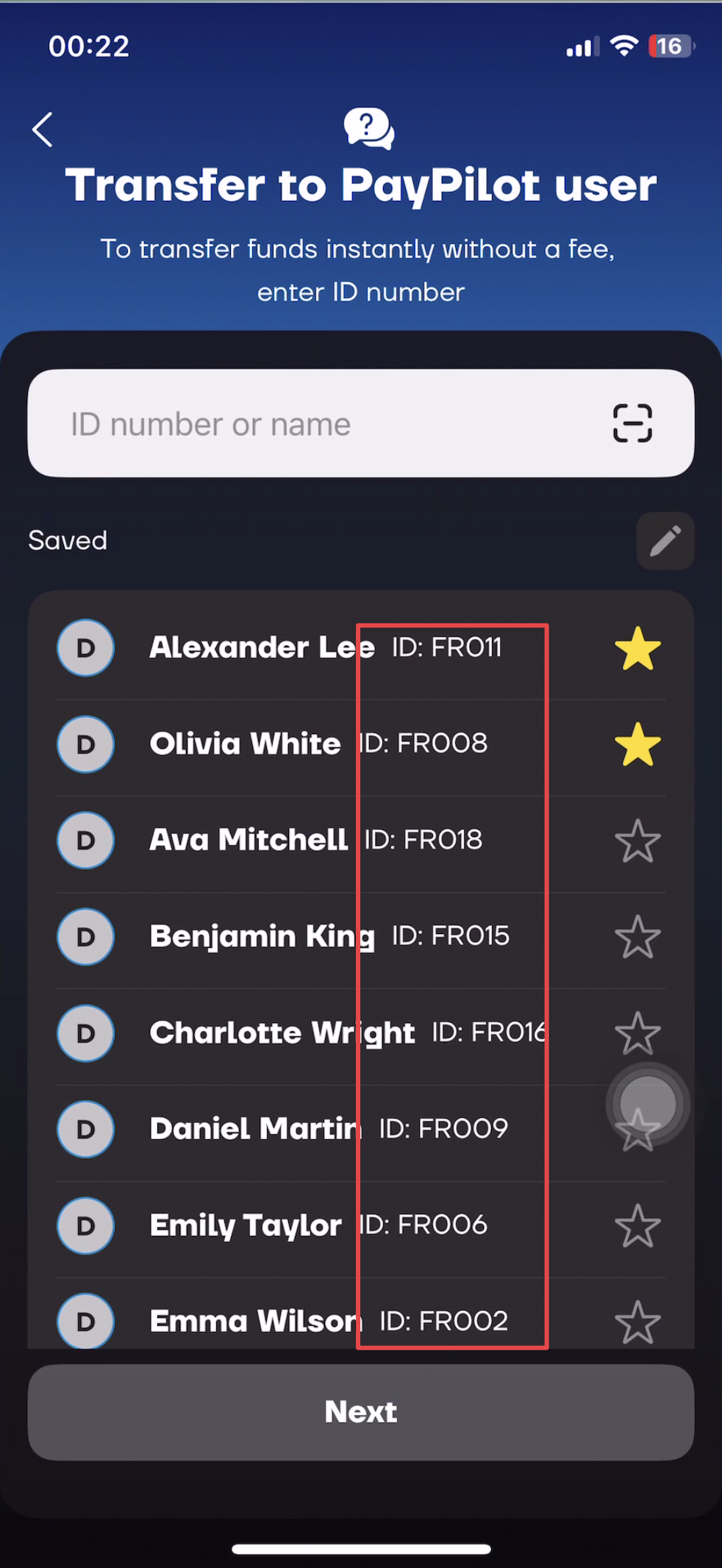Viewport: 722px width, 1568px height.
Task: Open the help chat icon
Action: (368, 129)
